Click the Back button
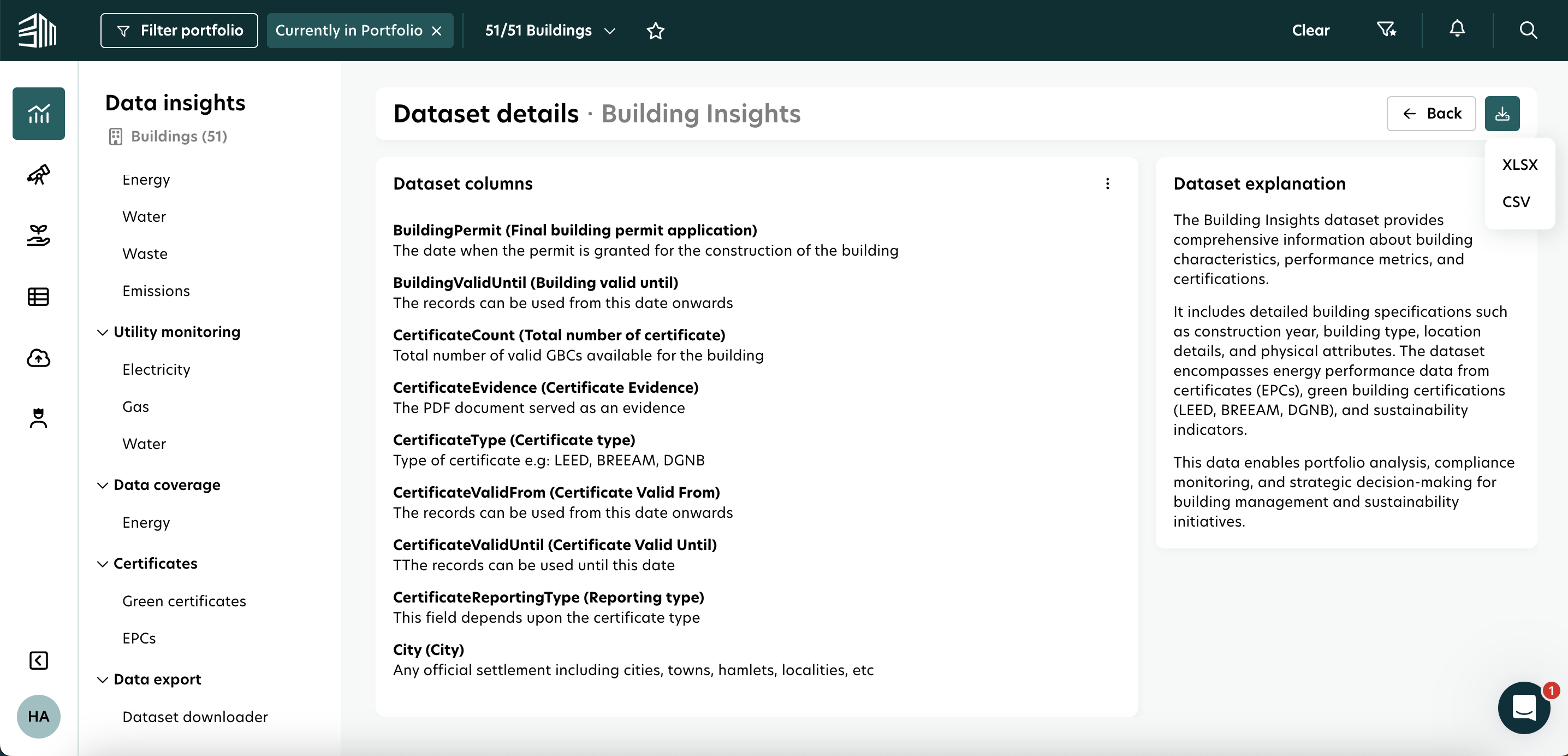This screenshot has height=756, width=1568. [1431, 113]
